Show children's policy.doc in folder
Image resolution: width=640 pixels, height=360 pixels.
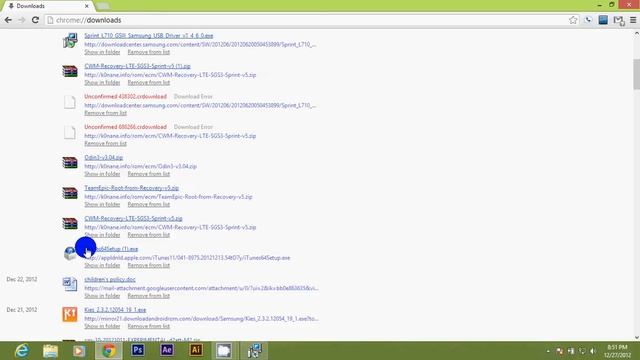click(102, 296)
